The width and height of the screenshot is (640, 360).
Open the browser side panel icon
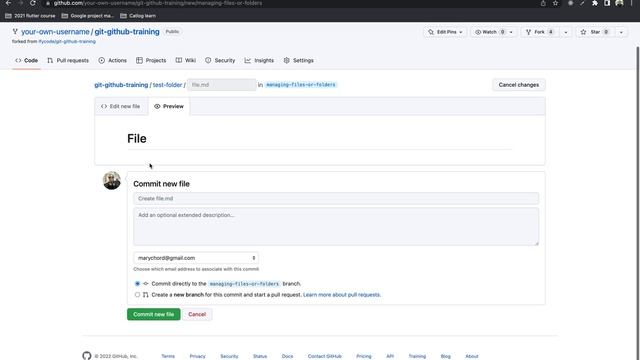pos(607,3)
